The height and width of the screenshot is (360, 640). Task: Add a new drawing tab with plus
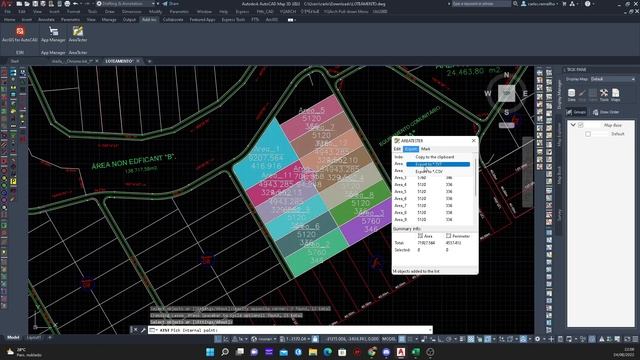click(149, 61)
